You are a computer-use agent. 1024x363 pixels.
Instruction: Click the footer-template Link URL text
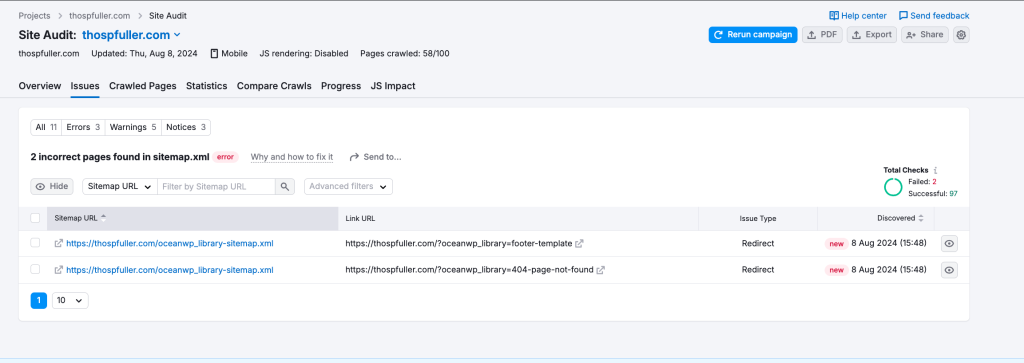click(x=459, y=244)
